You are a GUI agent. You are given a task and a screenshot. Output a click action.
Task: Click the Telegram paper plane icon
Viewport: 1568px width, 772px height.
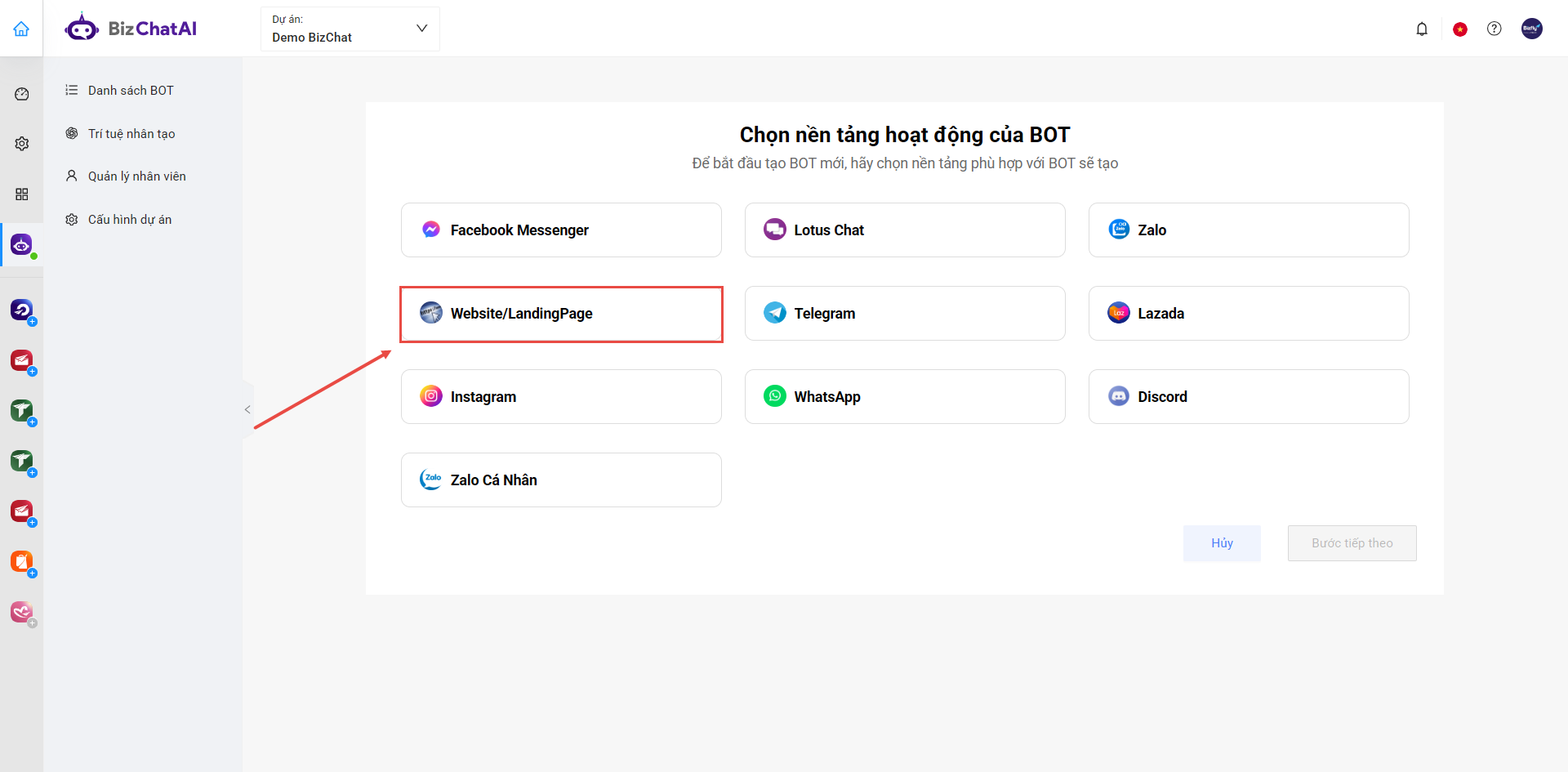[x=775, y=314]
